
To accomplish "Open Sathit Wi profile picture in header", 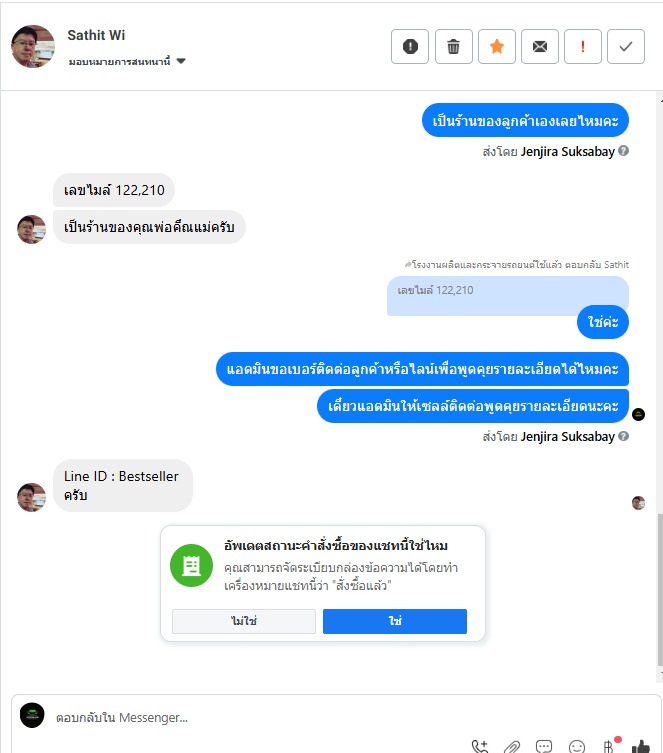I will tap(33, 47).
